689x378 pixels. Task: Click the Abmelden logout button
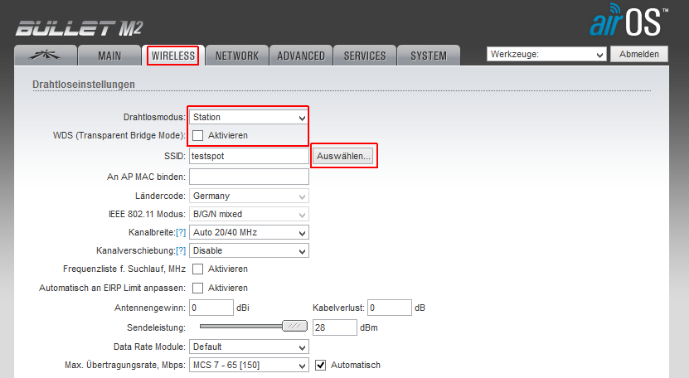pyautogui.click(x=639, y=54)
